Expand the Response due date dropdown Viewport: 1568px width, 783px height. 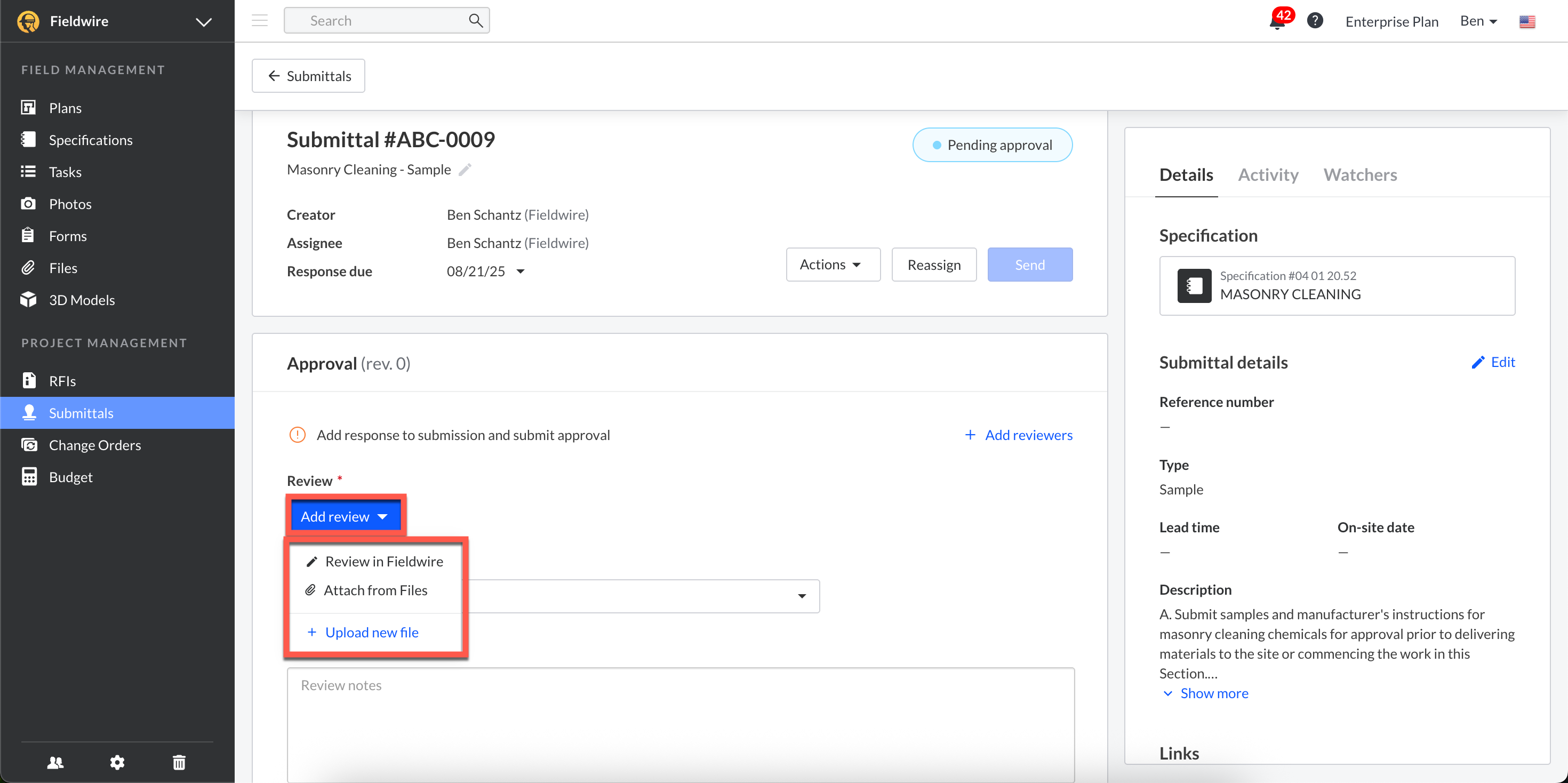point(521,271)
